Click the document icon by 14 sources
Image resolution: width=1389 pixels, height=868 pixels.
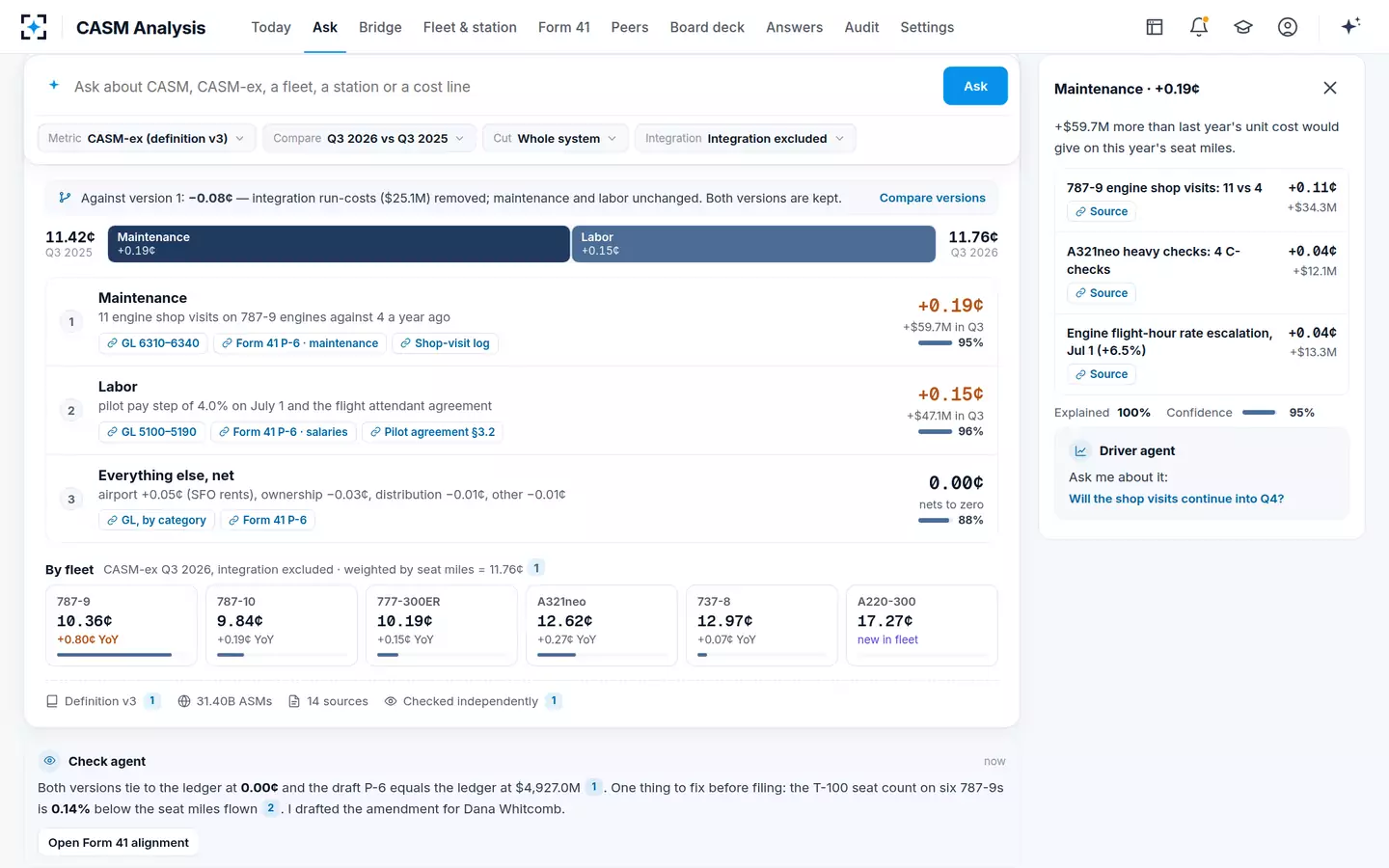[x=294, y=701]
